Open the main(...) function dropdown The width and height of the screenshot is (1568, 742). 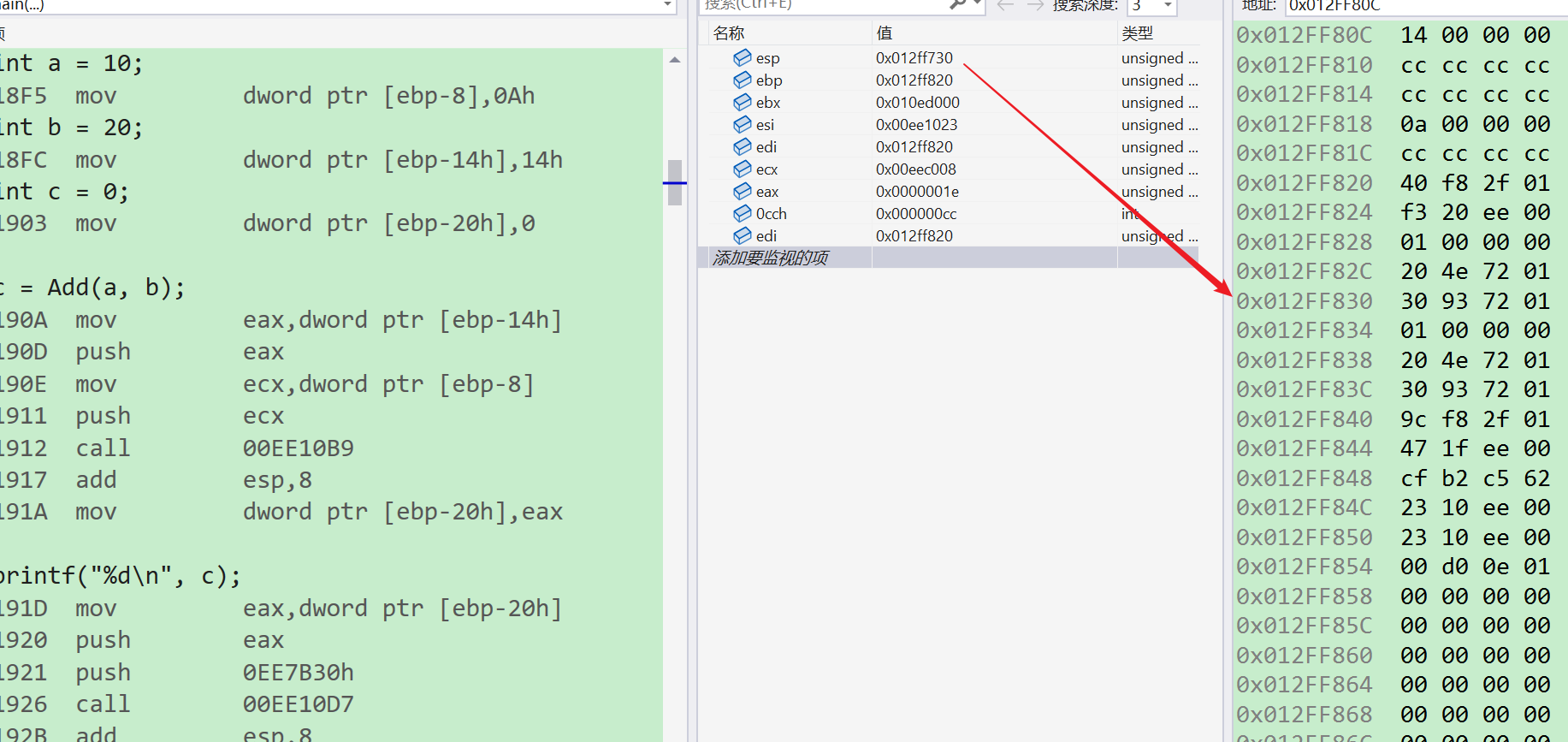667,5
